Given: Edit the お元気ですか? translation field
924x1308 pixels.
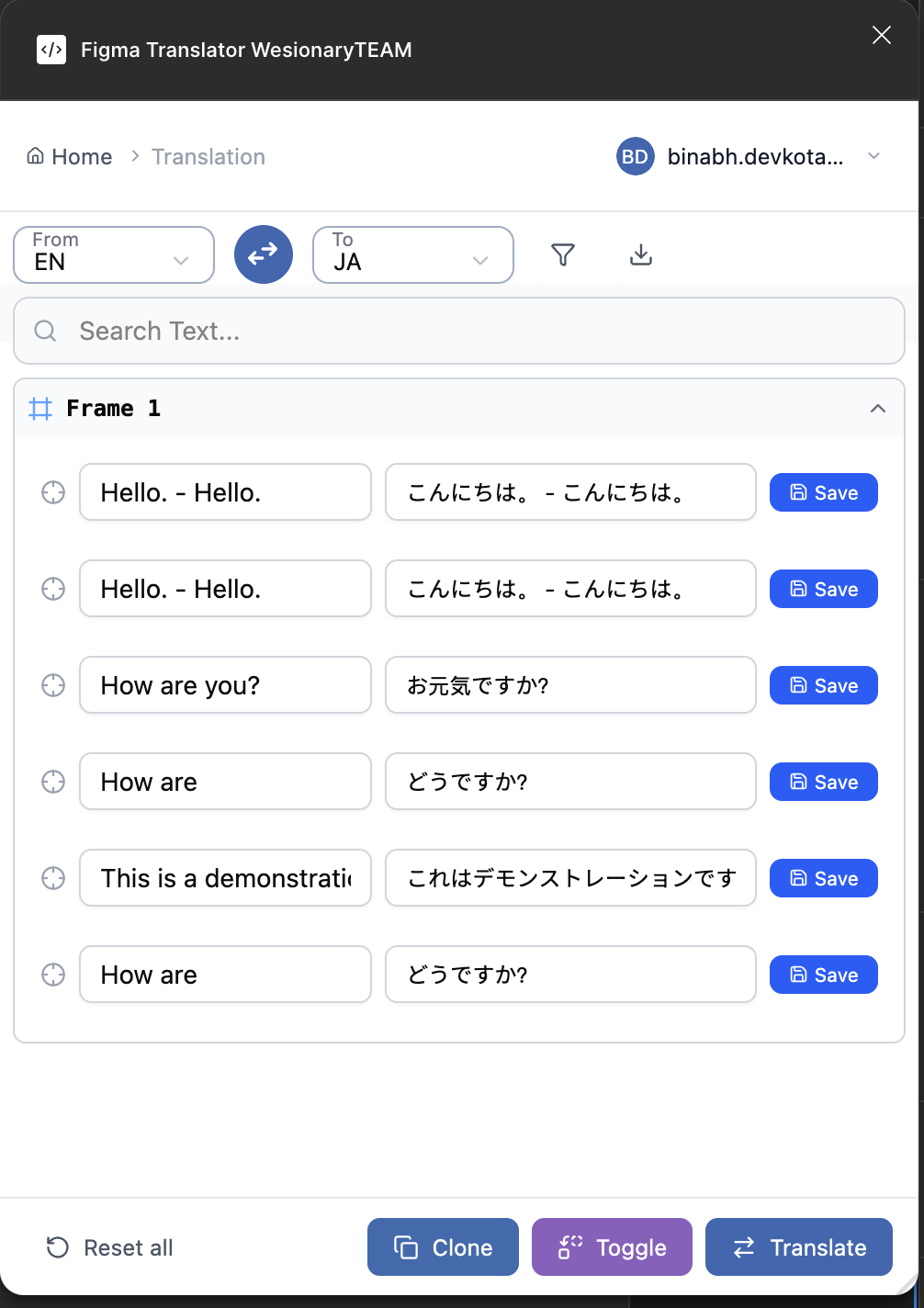Looking at the screenshot, I should coord(570,685).
